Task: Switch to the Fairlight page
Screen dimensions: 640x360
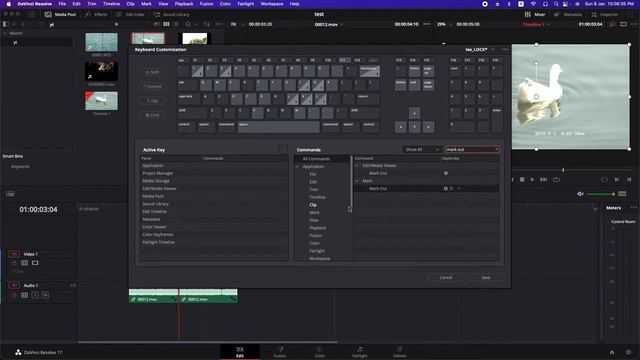Action: pos(360,352)
